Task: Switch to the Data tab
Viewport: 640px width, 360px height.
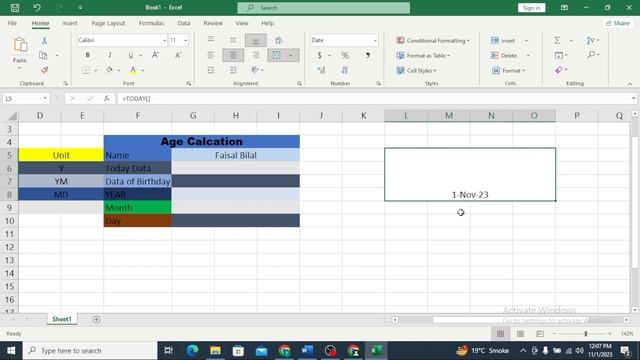Action: click(184, 23)
